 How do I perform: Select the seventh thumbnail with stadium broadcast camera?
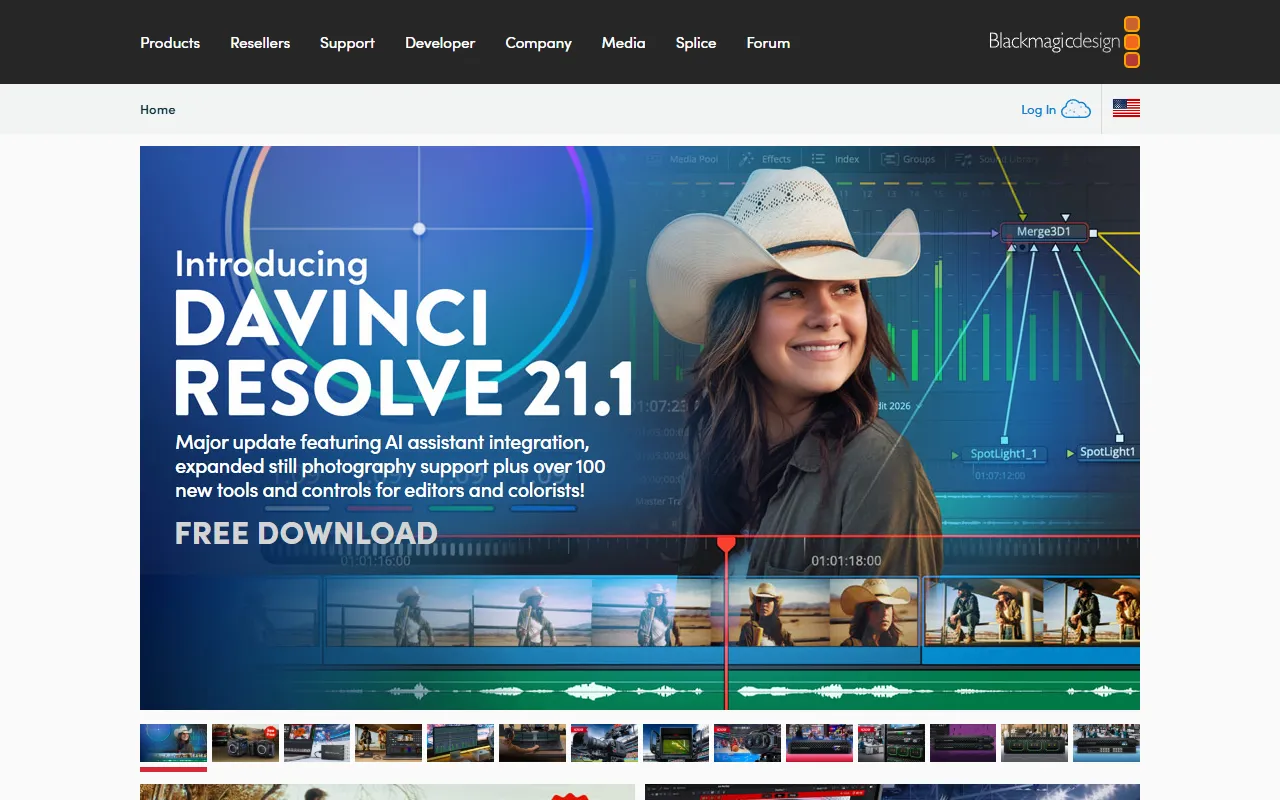604,743
